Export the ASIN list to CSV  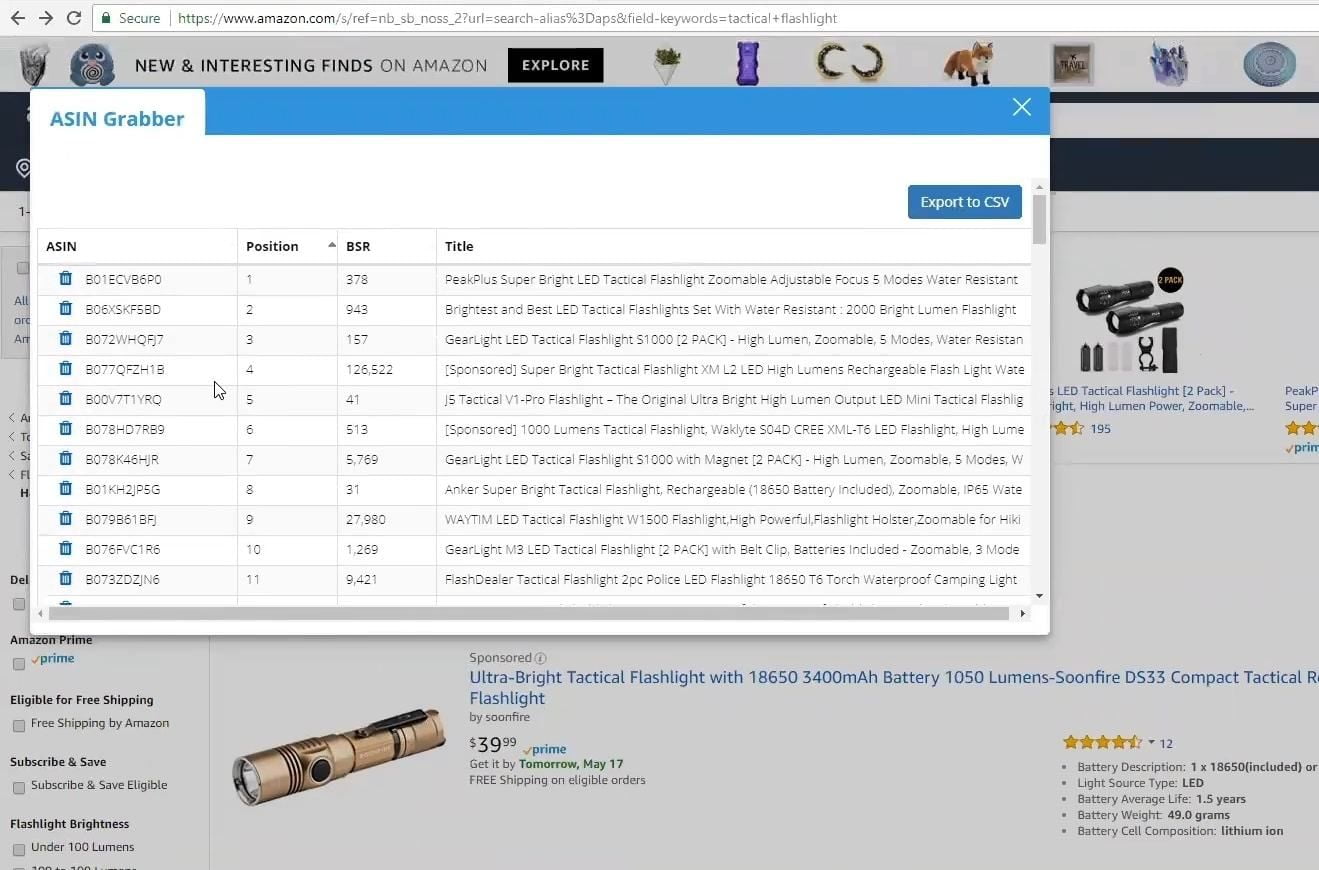[x=964, y=202]
